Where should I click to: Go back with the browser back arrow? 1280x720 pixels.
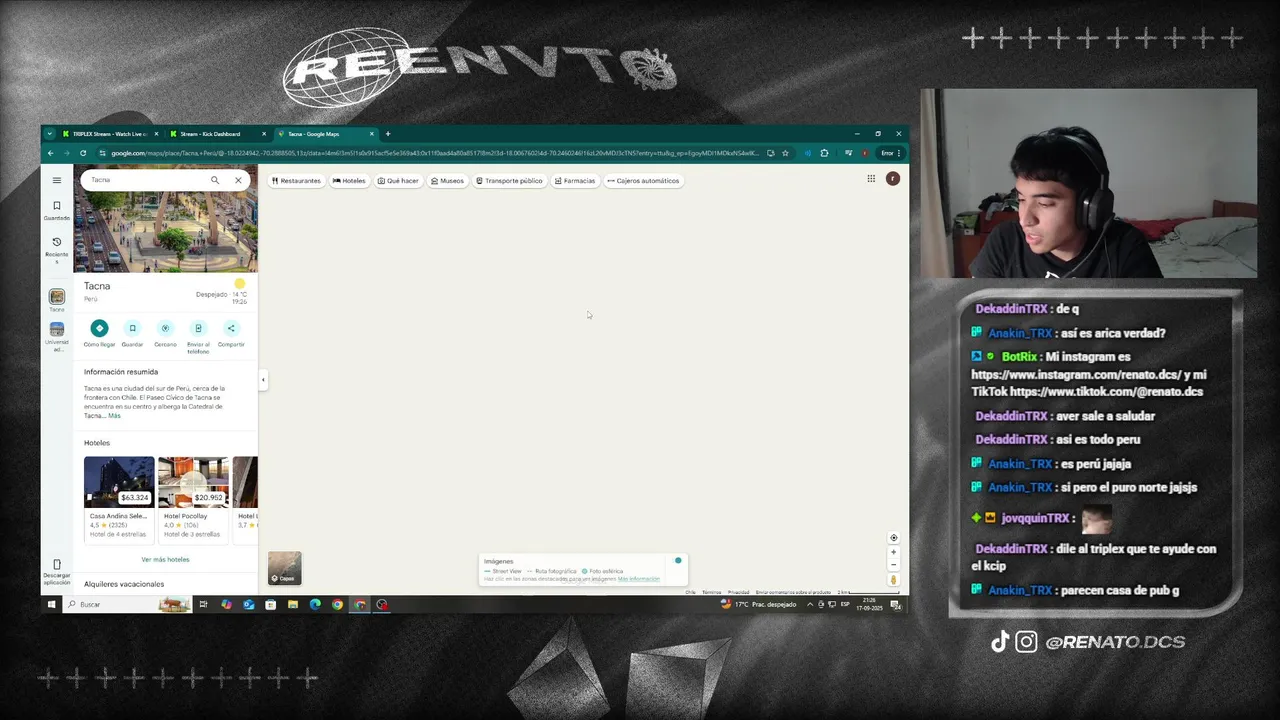click(x=50, y=153)
